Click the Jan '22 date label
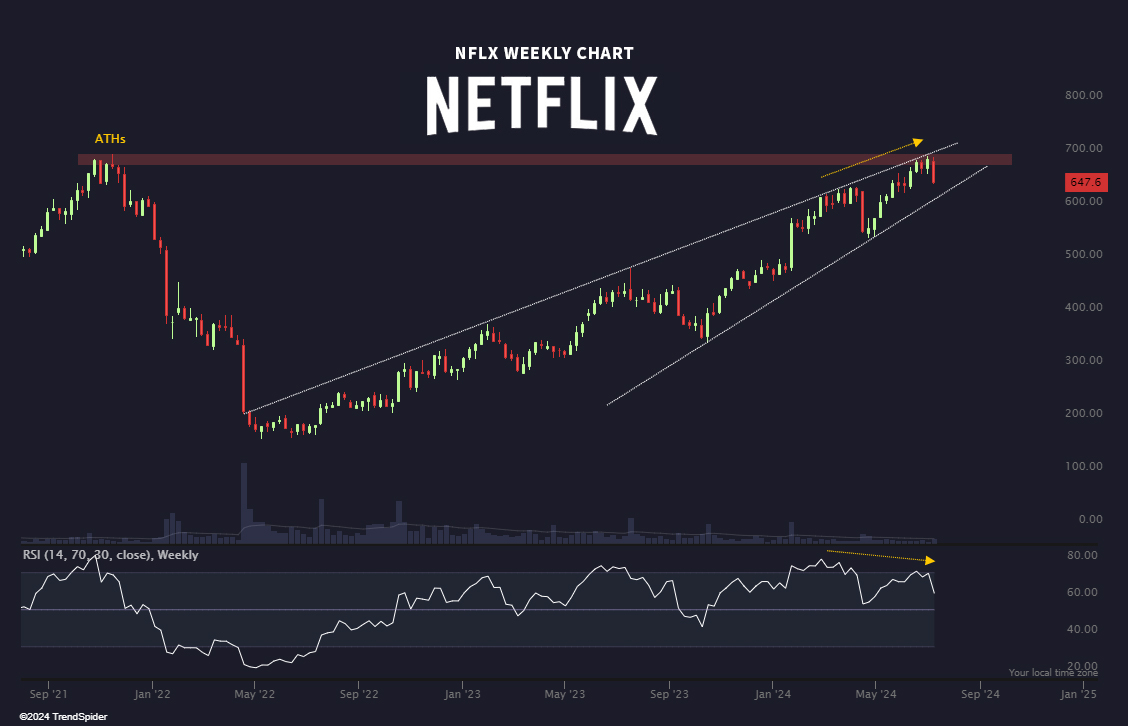 tap(153, 694)
